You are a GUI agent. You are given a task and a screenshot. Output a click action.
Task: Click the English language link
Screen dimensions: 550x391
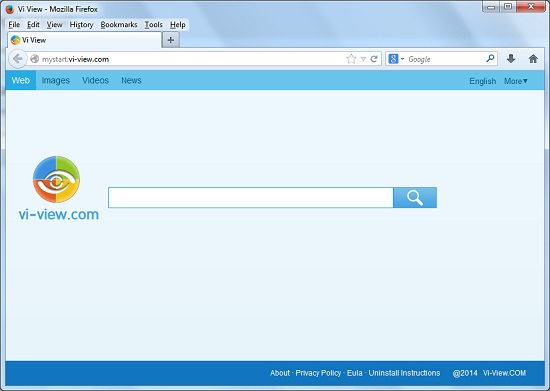(483, 81)
